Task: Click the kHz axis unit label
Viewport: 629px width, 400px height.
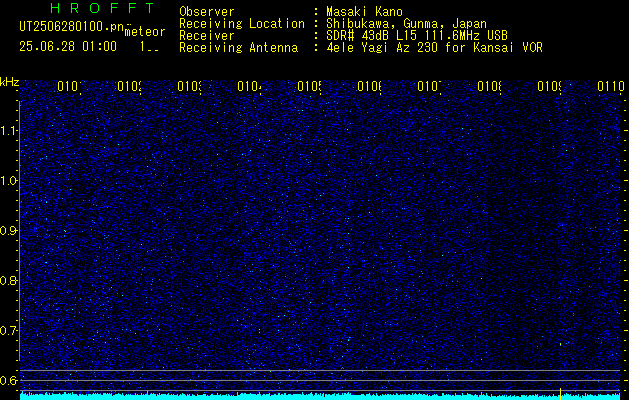Action: (x=9, y=82)
